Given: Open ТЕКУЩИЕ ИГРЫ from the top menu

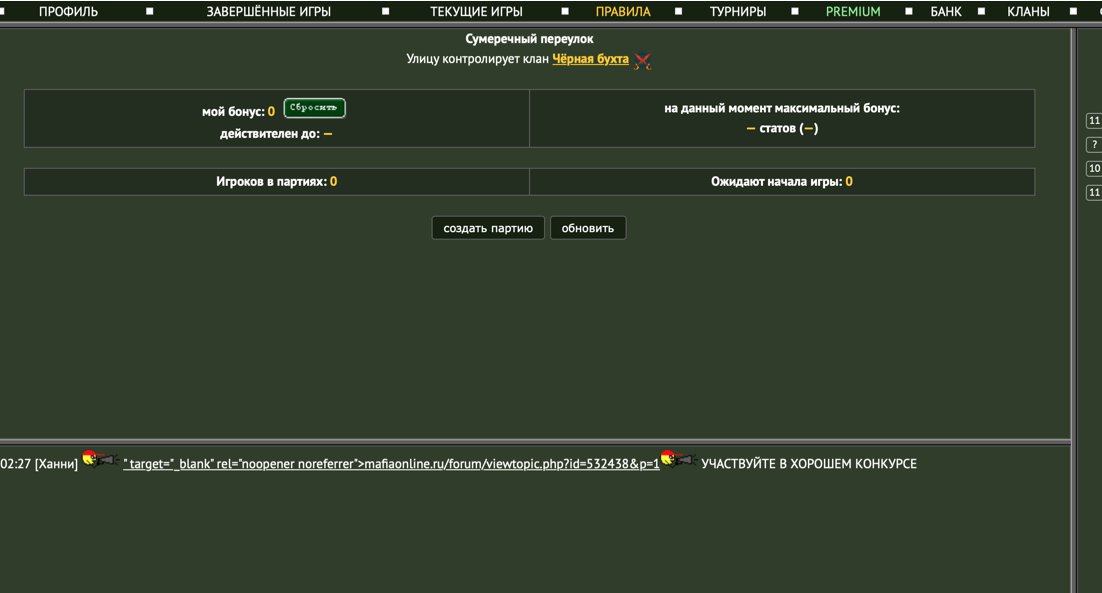Looking at the screenshot, I should coord(477,11).
